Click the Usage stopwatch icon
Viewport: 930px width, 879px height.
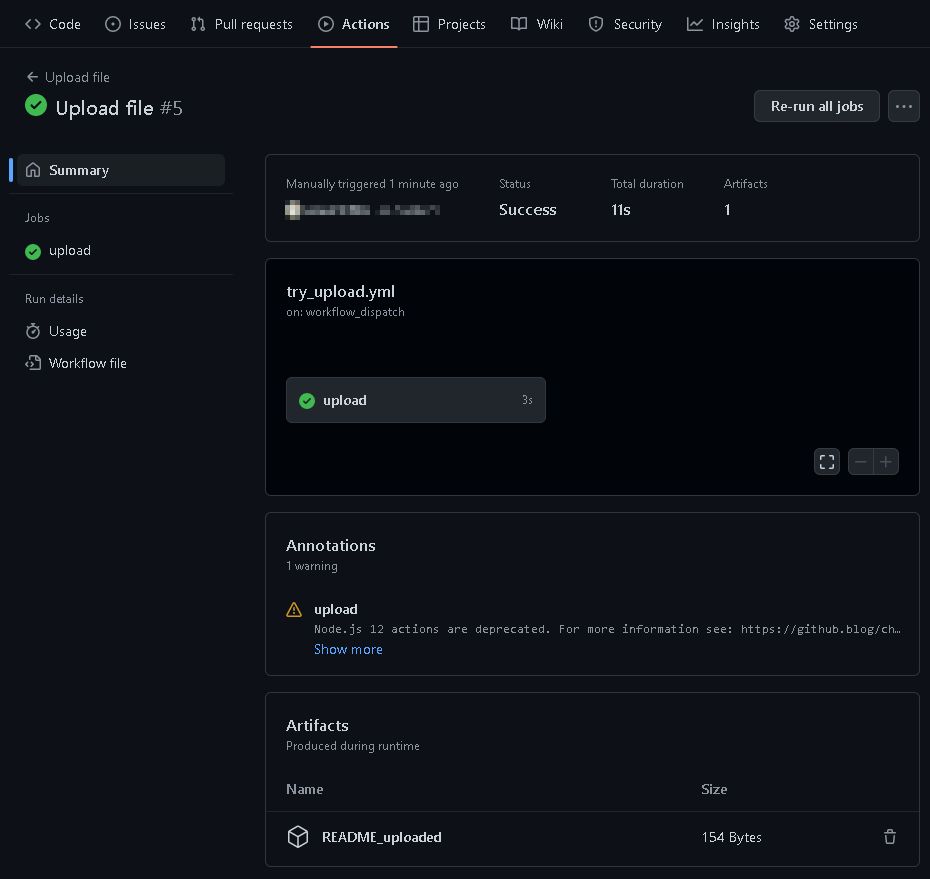click(33, 331)
